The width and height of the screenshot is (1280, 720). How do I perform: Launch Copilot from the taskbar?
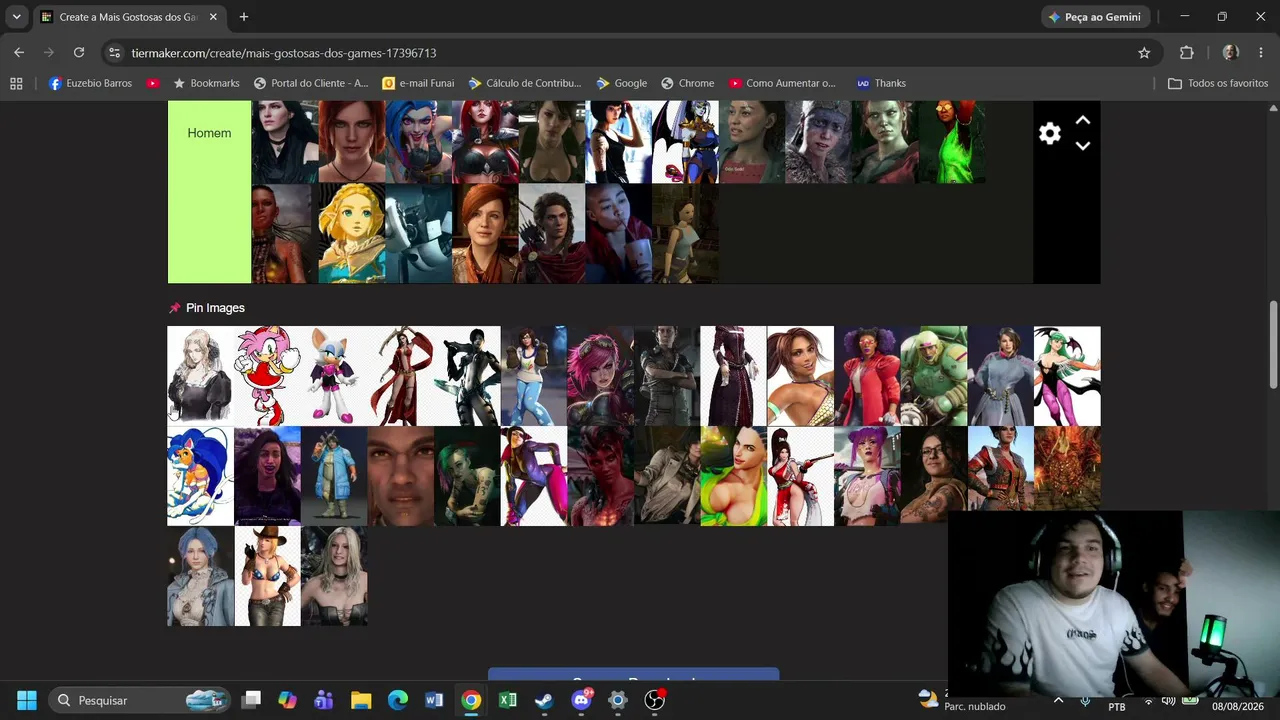click(x=288, y=700)
